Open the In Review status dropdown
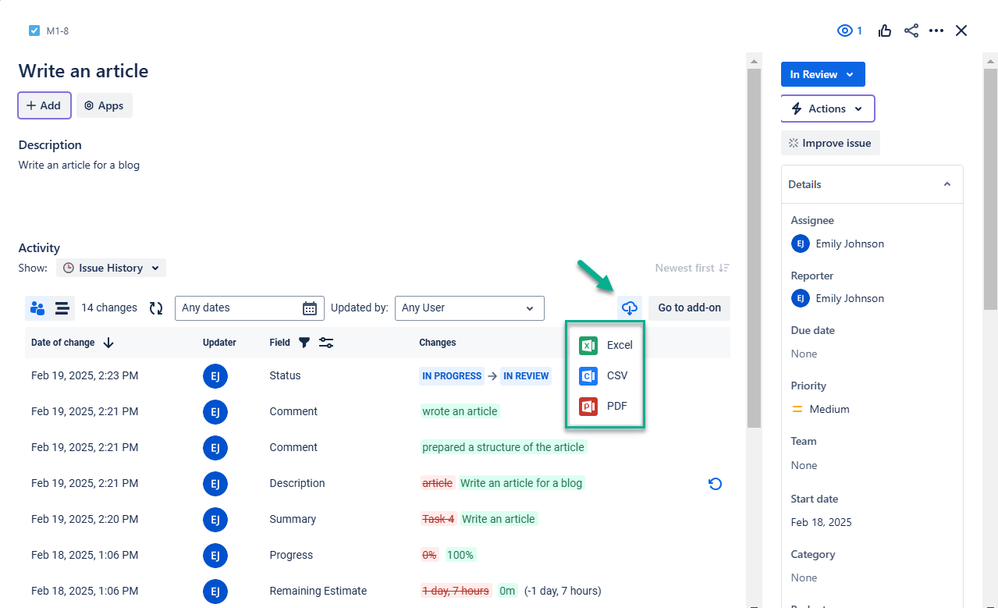998x608 pixels. click(822, 74)
